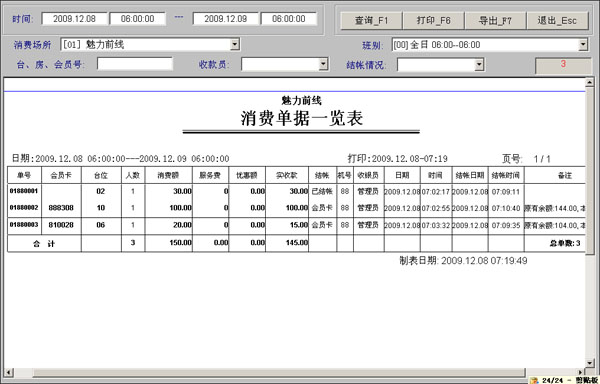This screenshot has width=600, height=384.
Task: Select order row 01880001
Action: coord(297,191)
